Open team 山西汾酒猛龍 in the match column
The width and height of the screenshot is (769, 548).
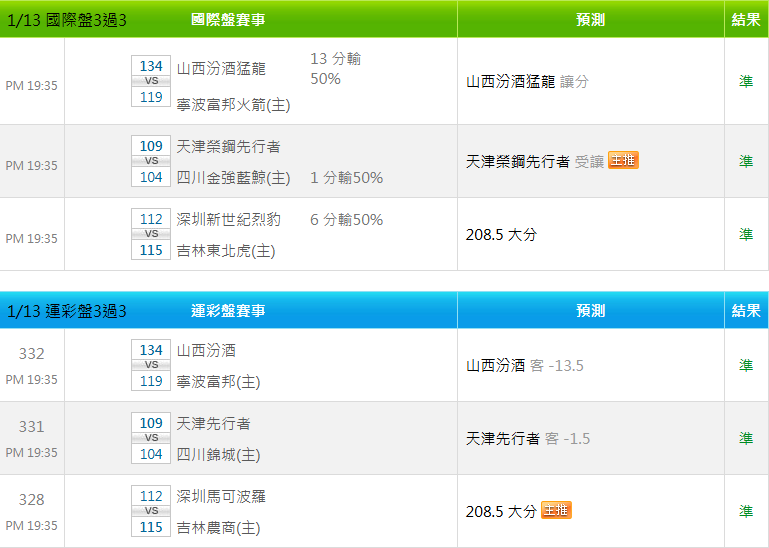pyautogui.click(x=221, y=68)
